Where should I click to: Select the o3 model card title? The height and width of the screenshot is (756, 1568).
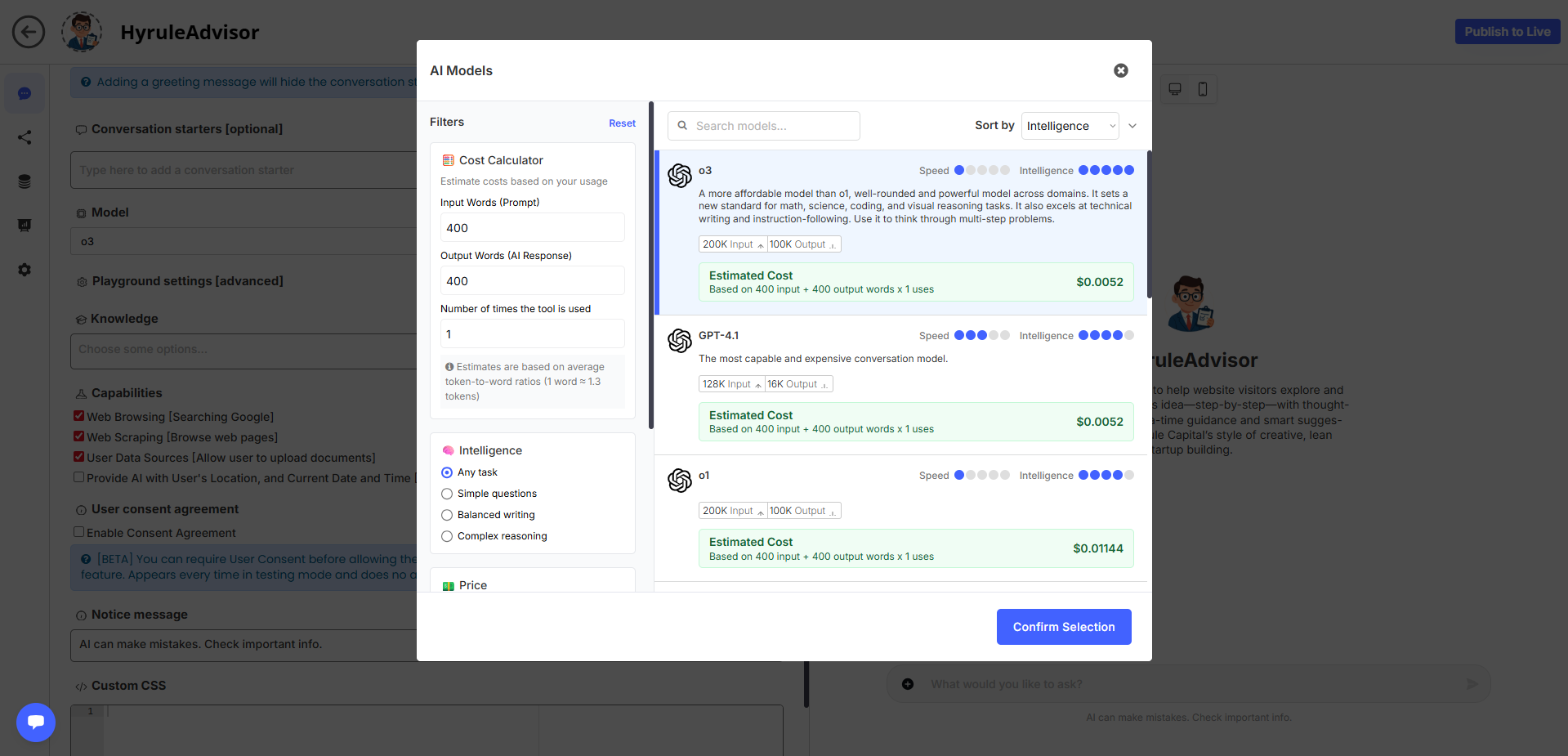pyautogui.click(x=705, y=170)
